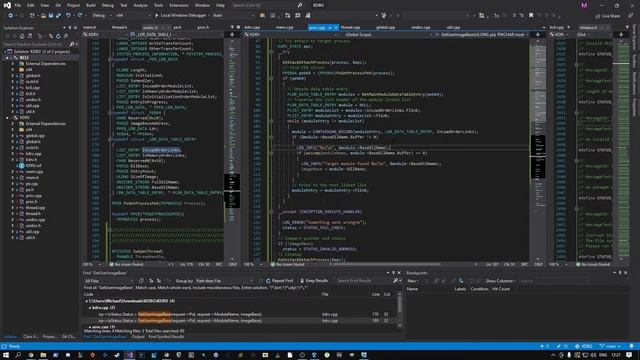
Task: Switch to the Output panel tab
Action: (138, 337)
